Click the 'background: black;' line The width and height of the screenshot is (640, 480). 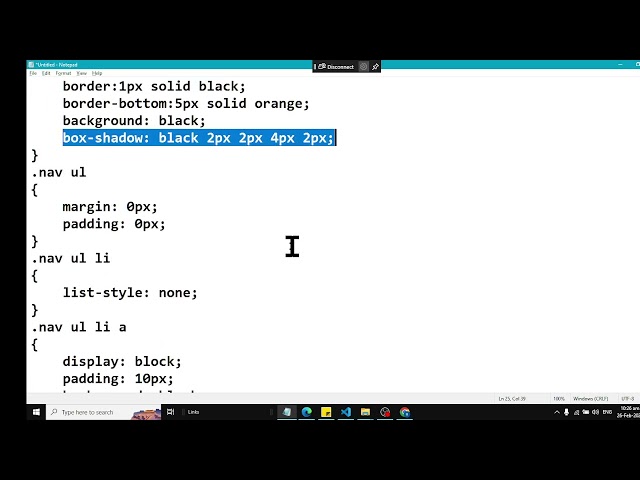tap(134, 121)
